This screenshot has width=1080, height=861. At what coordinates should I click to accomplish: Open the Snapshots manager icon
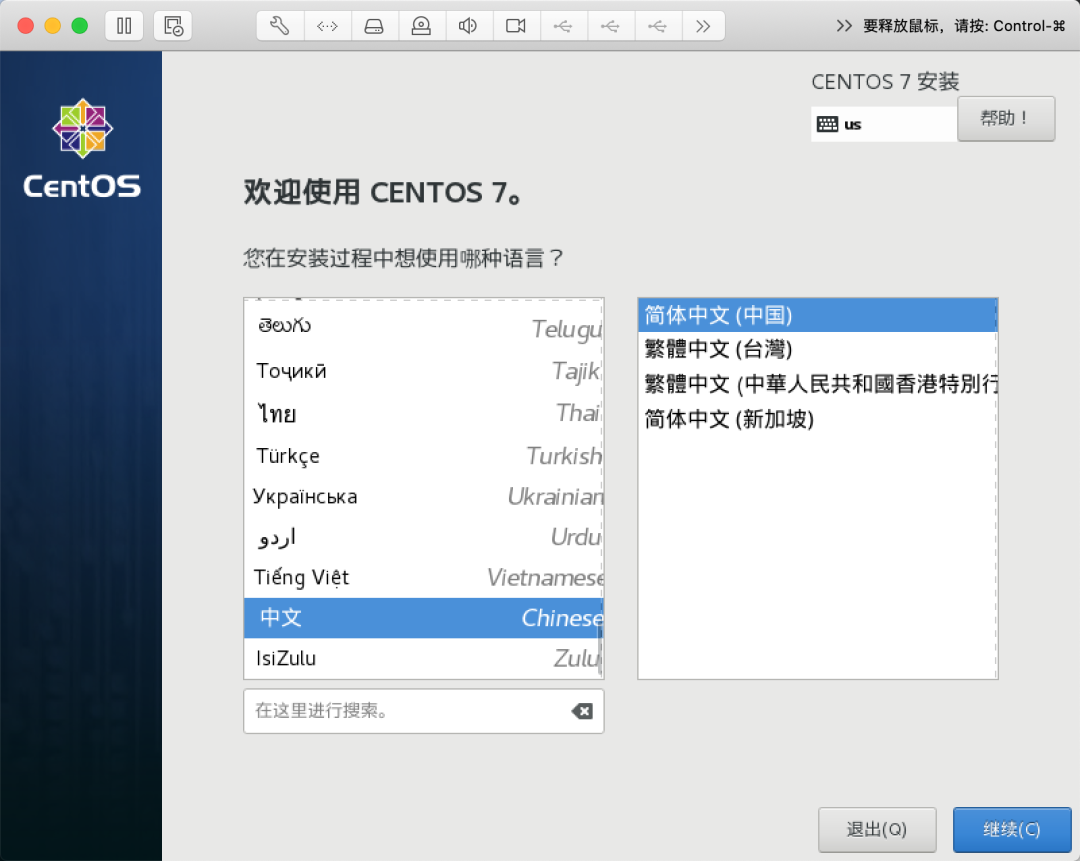pos(172,25)
